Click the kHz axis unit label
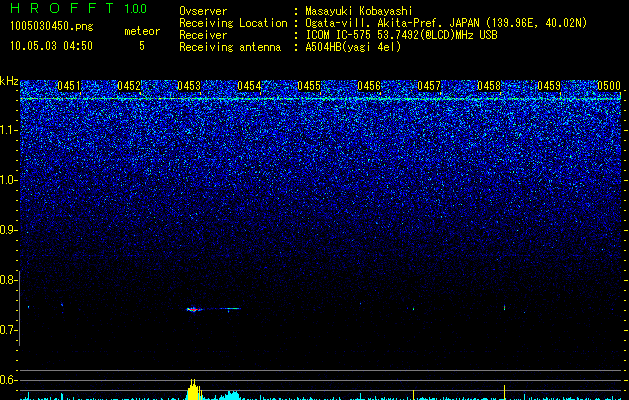 (x=9, y=81)
